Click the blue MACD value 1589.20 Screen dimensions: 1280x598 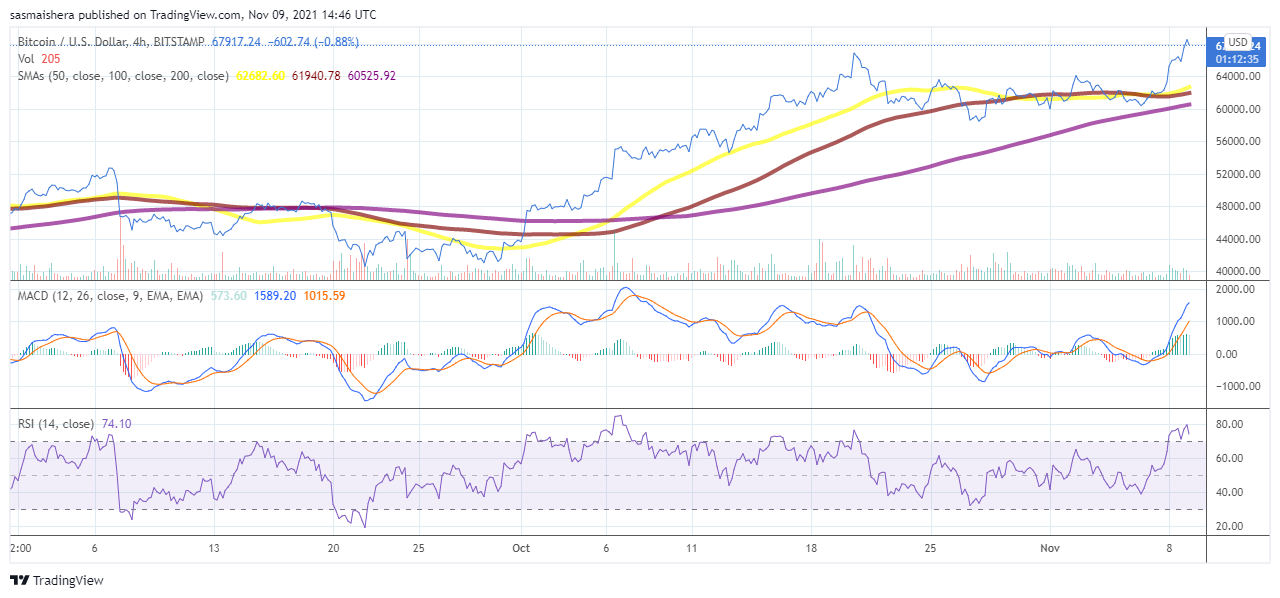pos(274,296)
